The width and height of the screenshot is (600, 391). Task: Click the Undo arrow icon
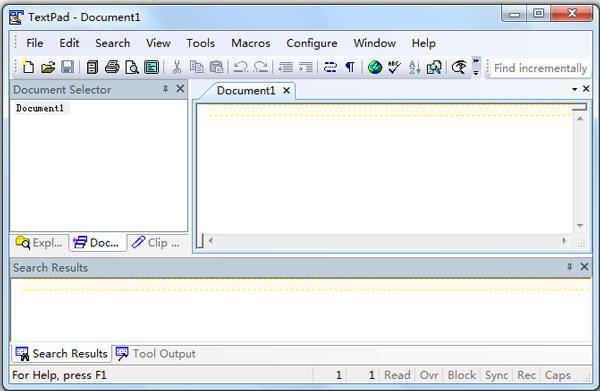[x=241, y=67]
